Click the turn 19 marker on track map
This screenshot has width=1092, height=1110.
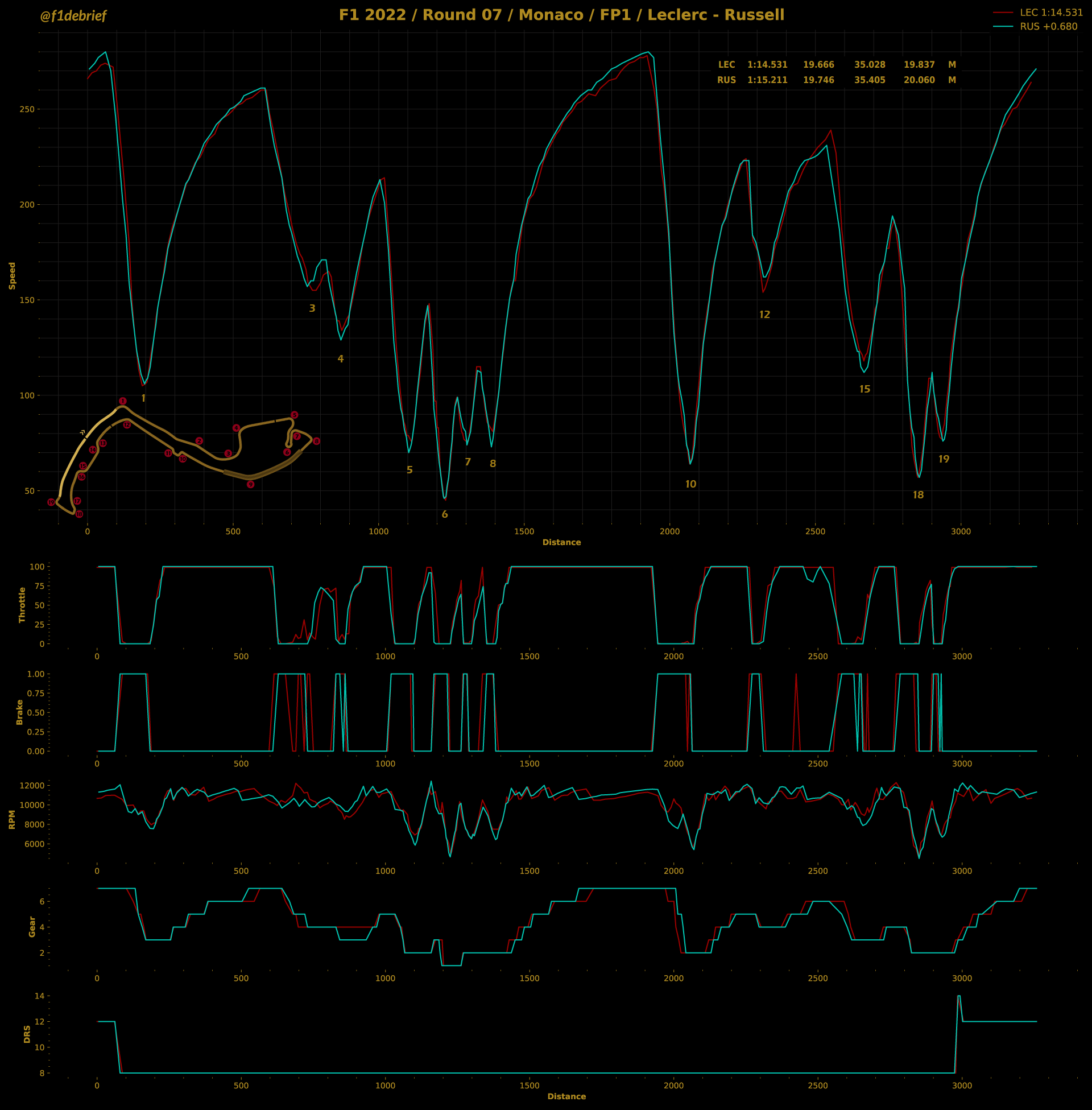51,502
